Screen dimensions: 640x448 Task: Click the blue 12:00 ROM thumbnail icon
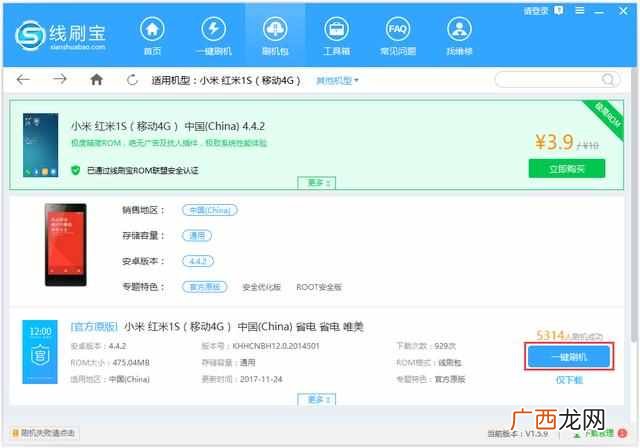[40, 352]
